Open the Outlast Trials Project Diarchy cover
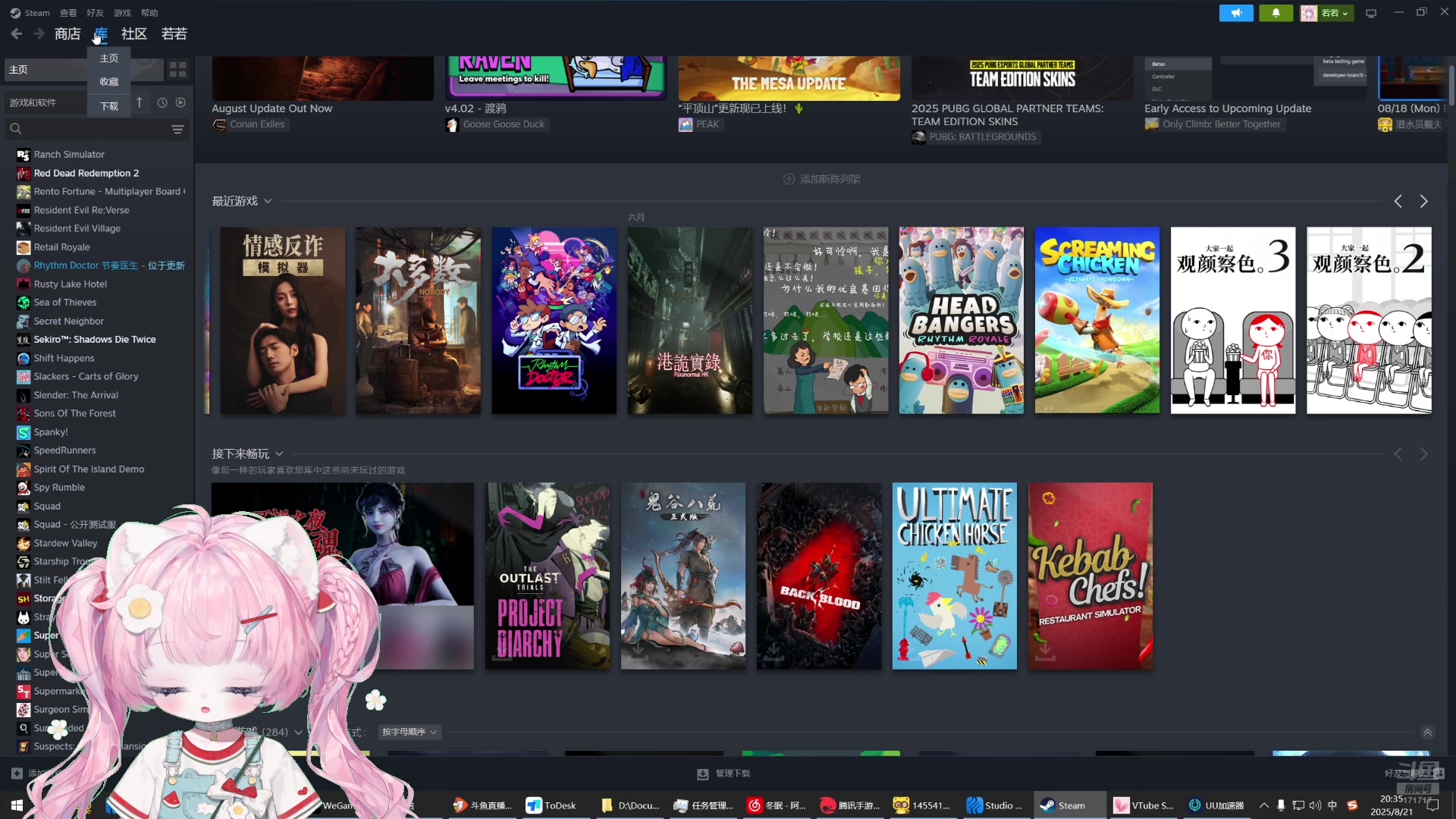The width and height of the screenshot is (1456, 819). pos(548,576)
